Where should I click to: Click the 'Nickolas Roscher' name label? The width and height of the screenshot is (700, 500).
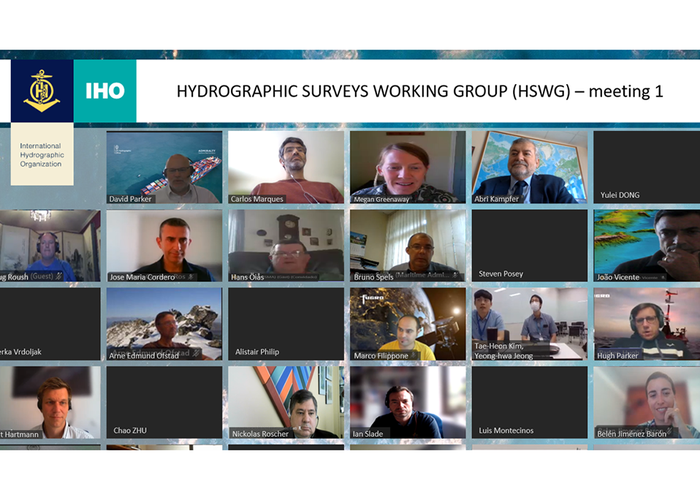click(x=260, y=434)
